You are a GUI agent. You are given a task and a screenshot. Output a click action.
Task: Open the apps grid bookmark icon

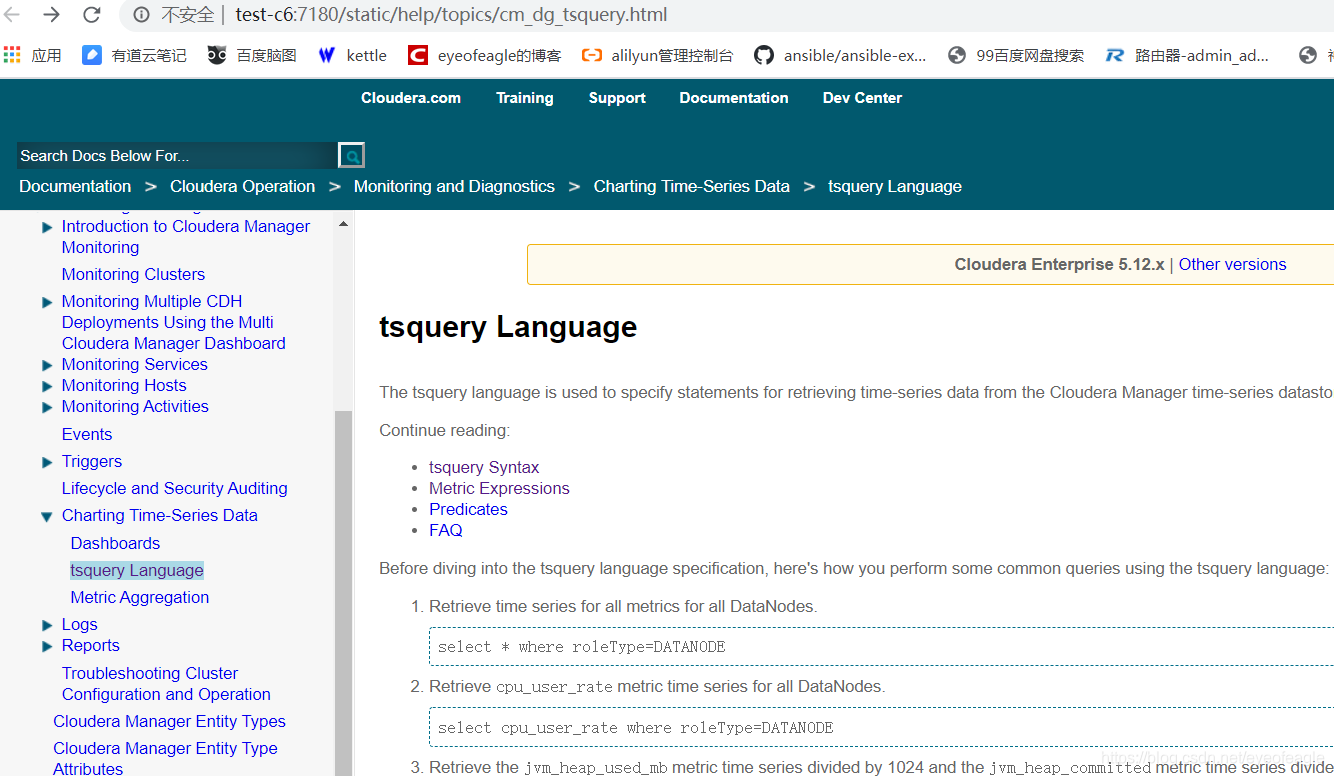click(x=12, y=55)
